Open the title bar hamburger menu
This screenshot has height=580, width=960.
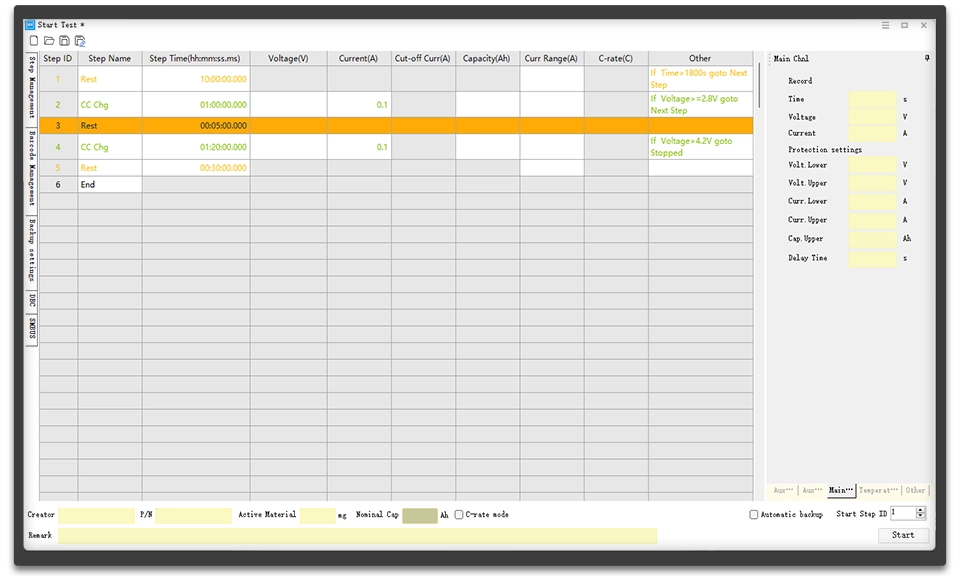[885, 25]
